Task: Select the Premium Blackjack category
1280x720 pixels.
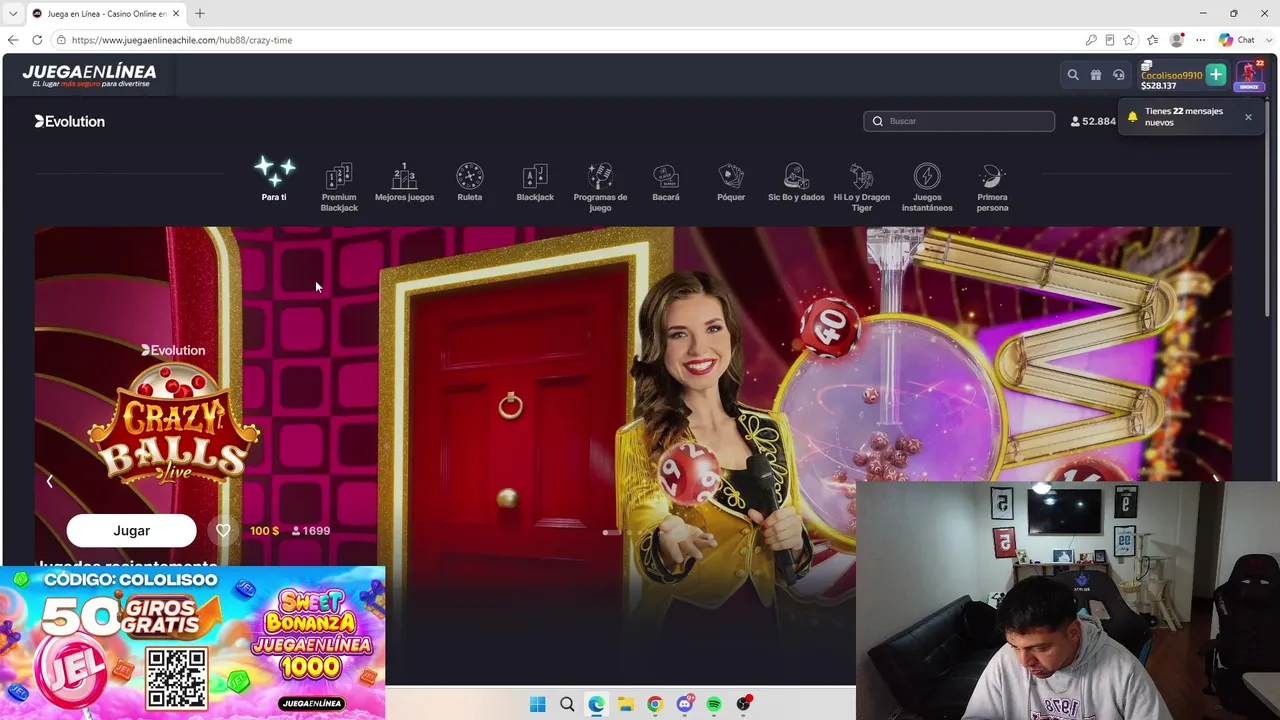Action: pos(339,187)
